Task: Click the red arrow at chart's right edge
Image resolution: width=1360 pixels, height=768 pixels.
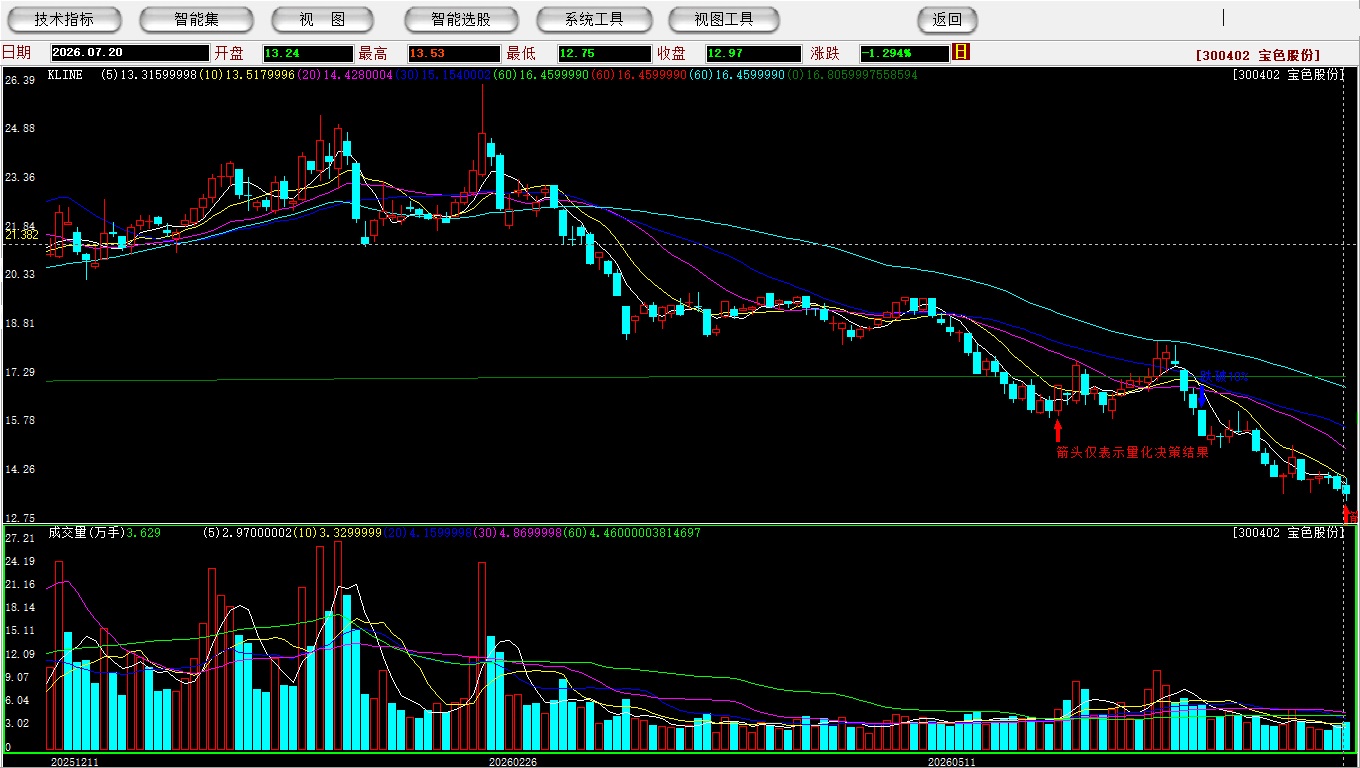Action: pos(1346,514)
